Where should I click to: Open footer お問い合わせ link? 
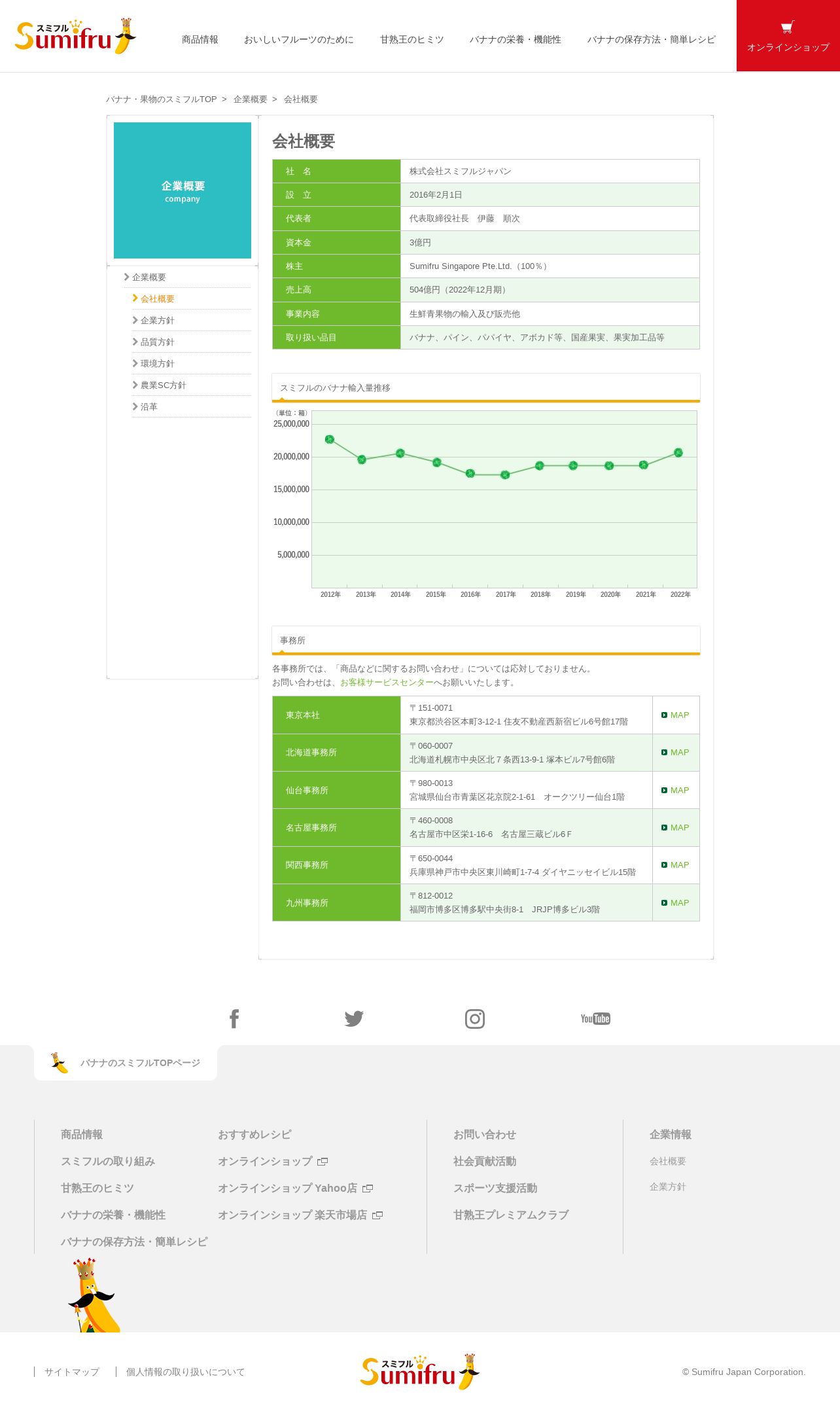click(485, 1135)
